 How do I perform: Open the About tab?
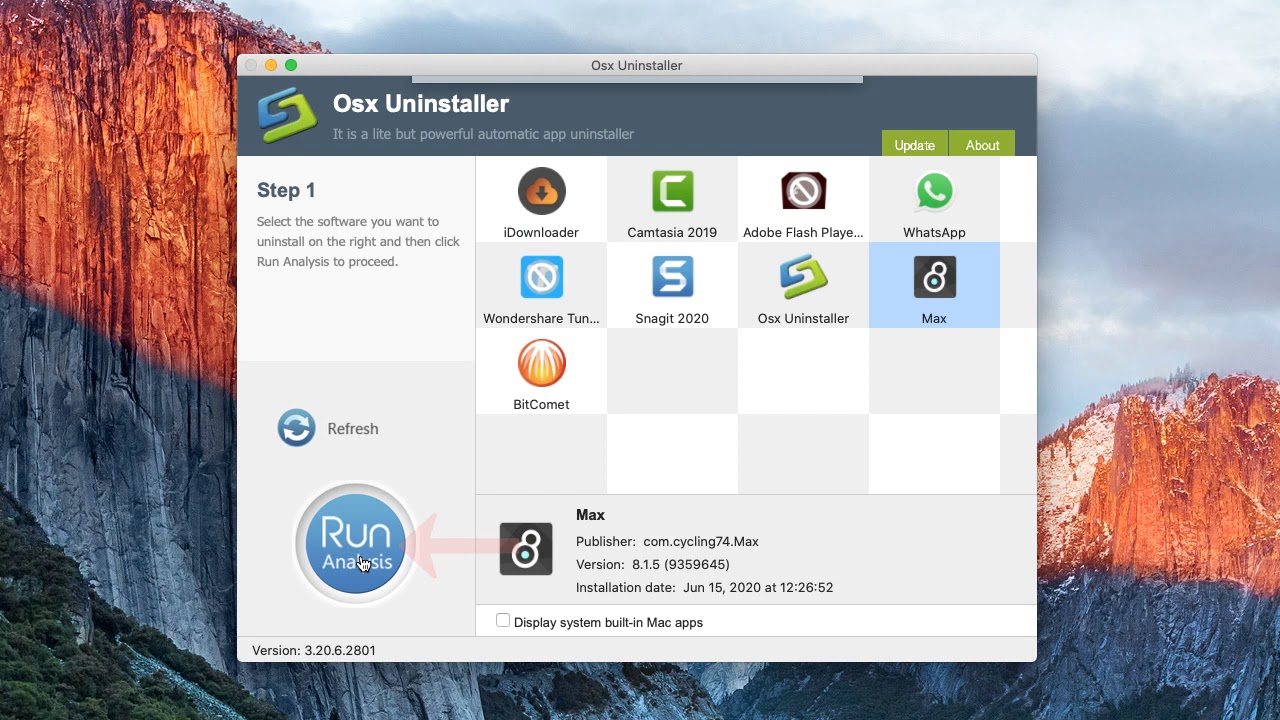pyautogui.click(x=982, y=144)
